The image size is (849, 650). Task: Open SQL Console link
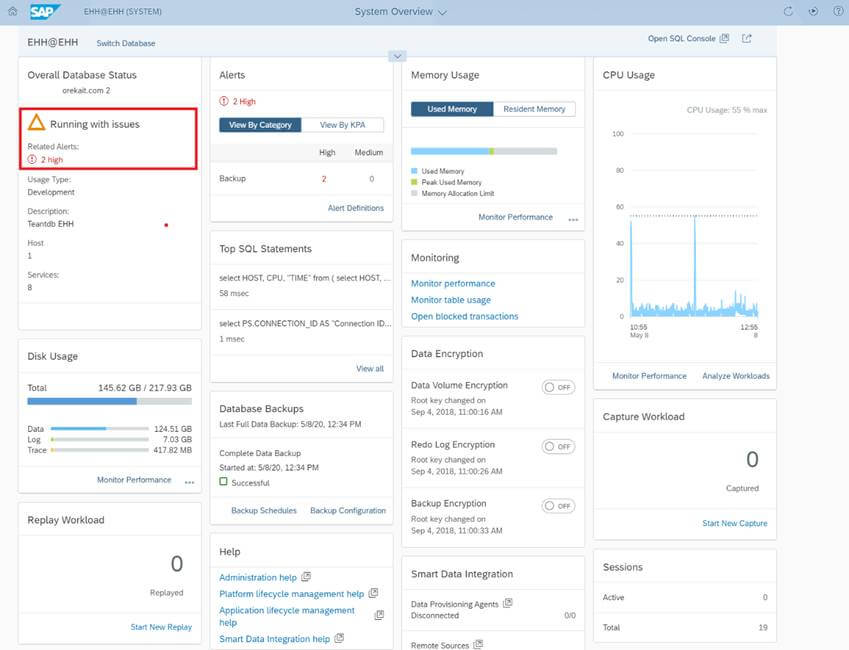(x=682, y=38)
